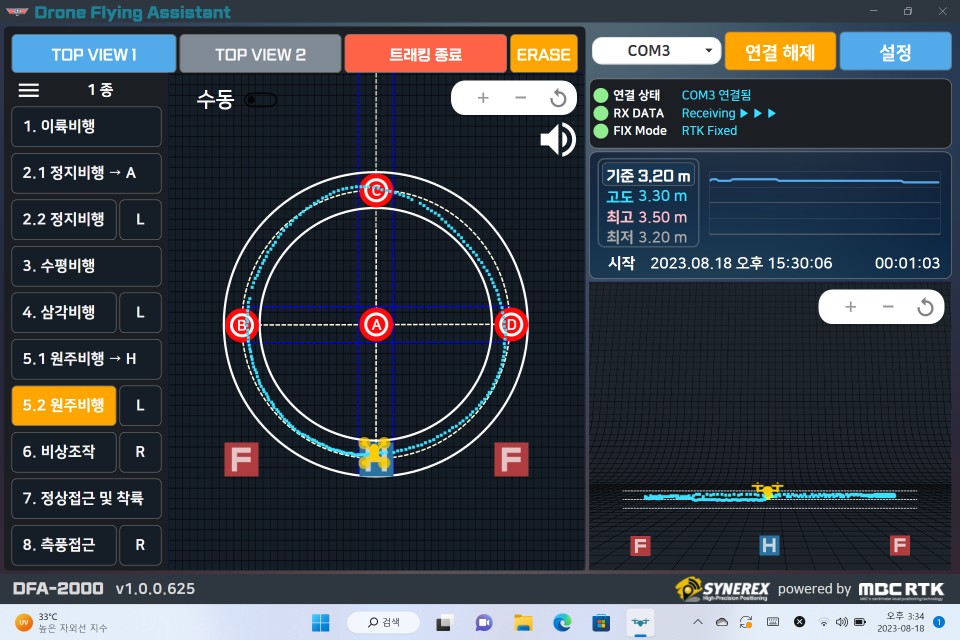Zoom in on the top view map

click(483, 98)
